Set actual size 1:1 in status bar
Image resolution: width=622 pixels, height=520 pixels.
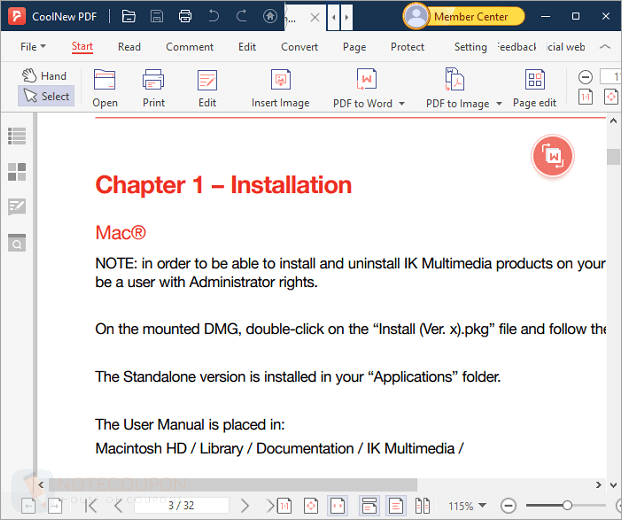pos(284,506)
